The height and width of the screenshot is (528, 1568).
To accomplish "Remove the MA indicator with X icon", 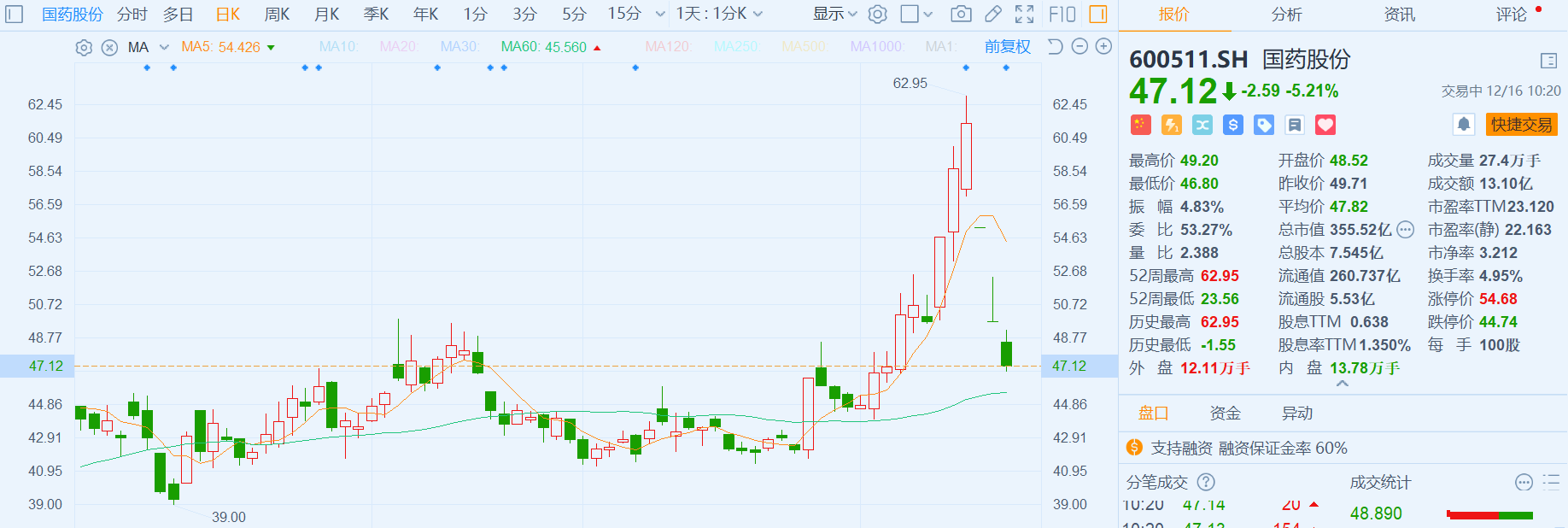I will pyautogui.click(x=109, y=48).
